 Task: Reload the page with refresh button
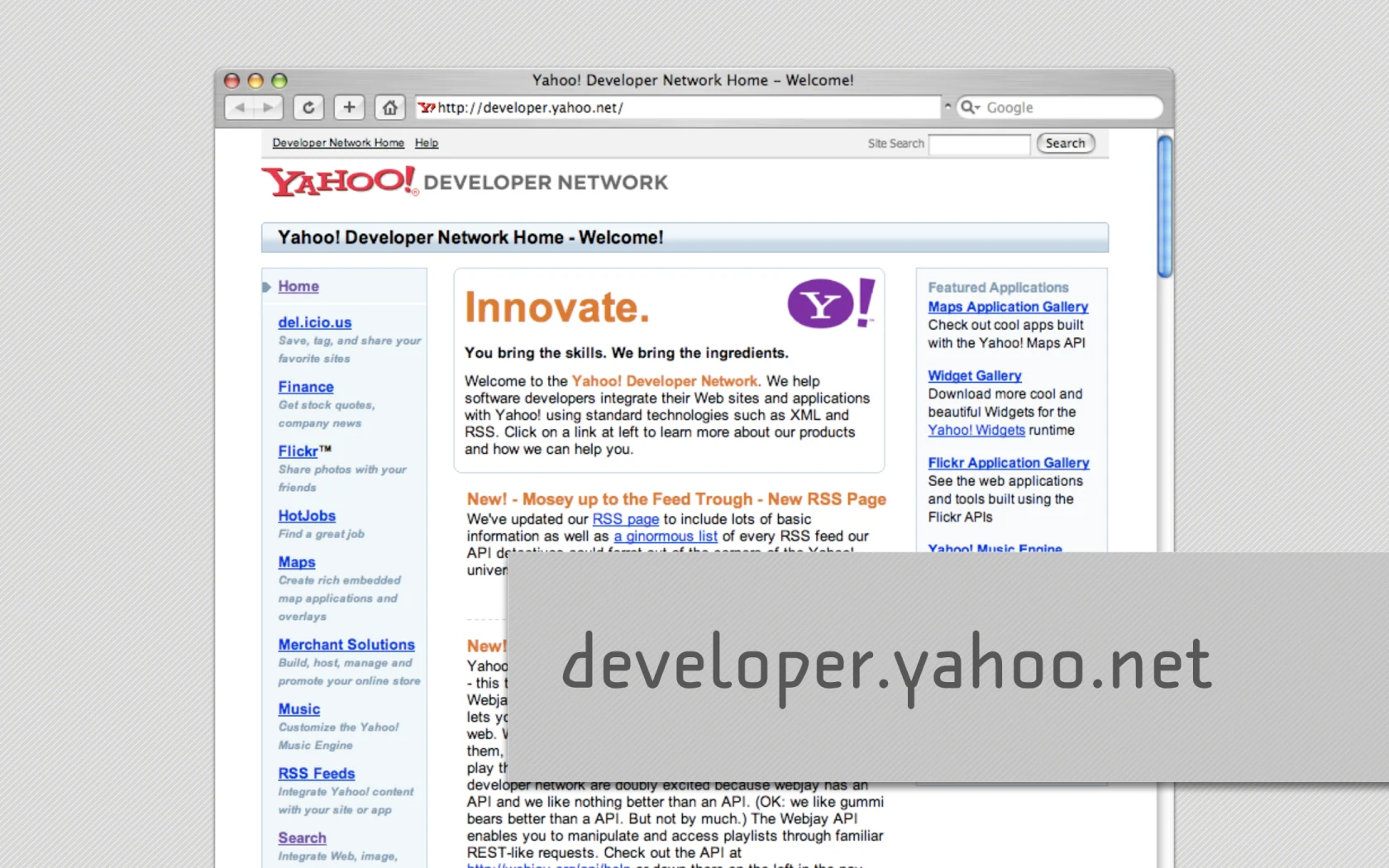click(x=308, y=107)
